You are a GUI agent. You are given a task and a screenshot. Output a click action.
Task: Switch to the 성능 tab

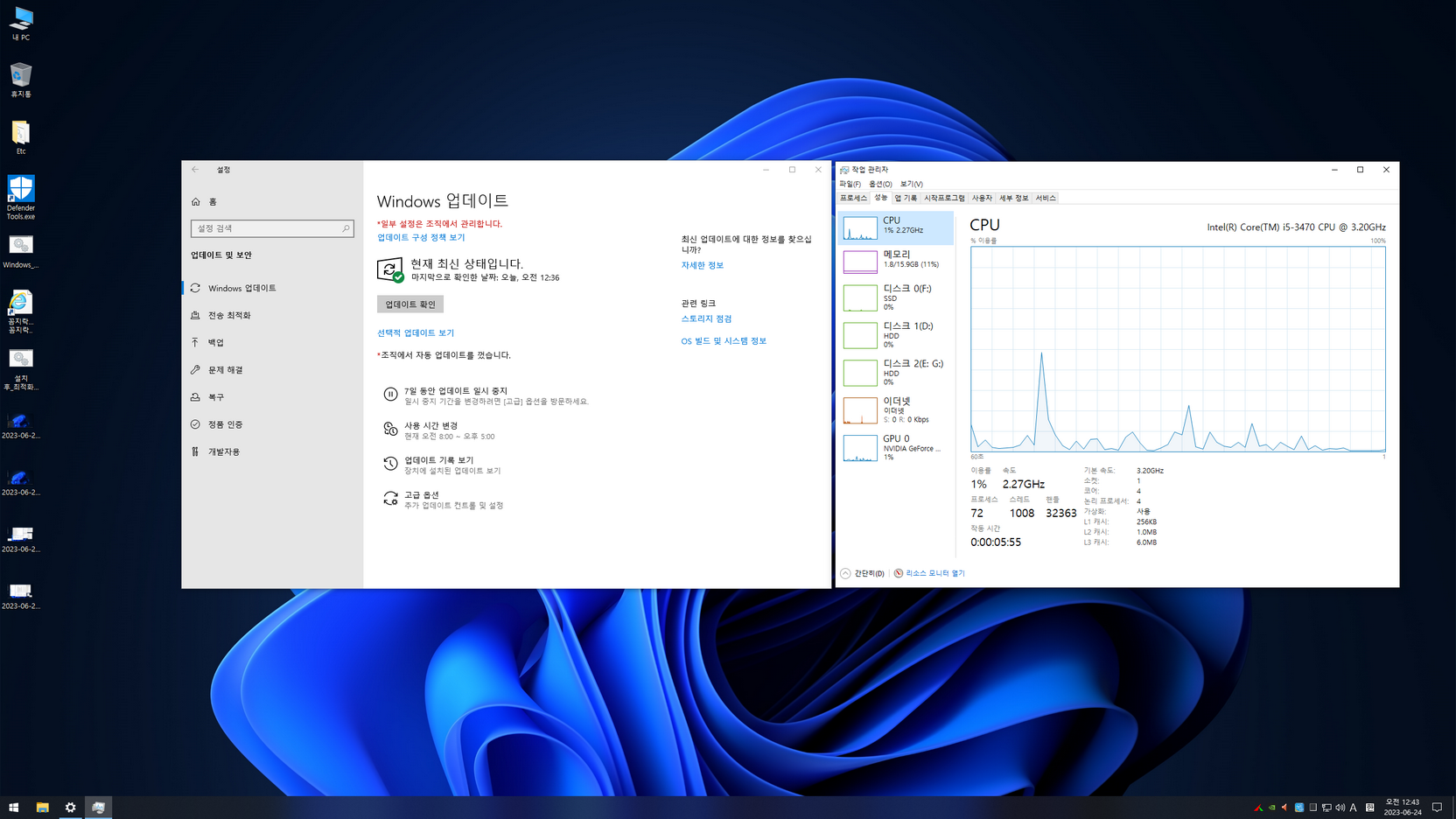pyautogui.click(x=880, y=198)
